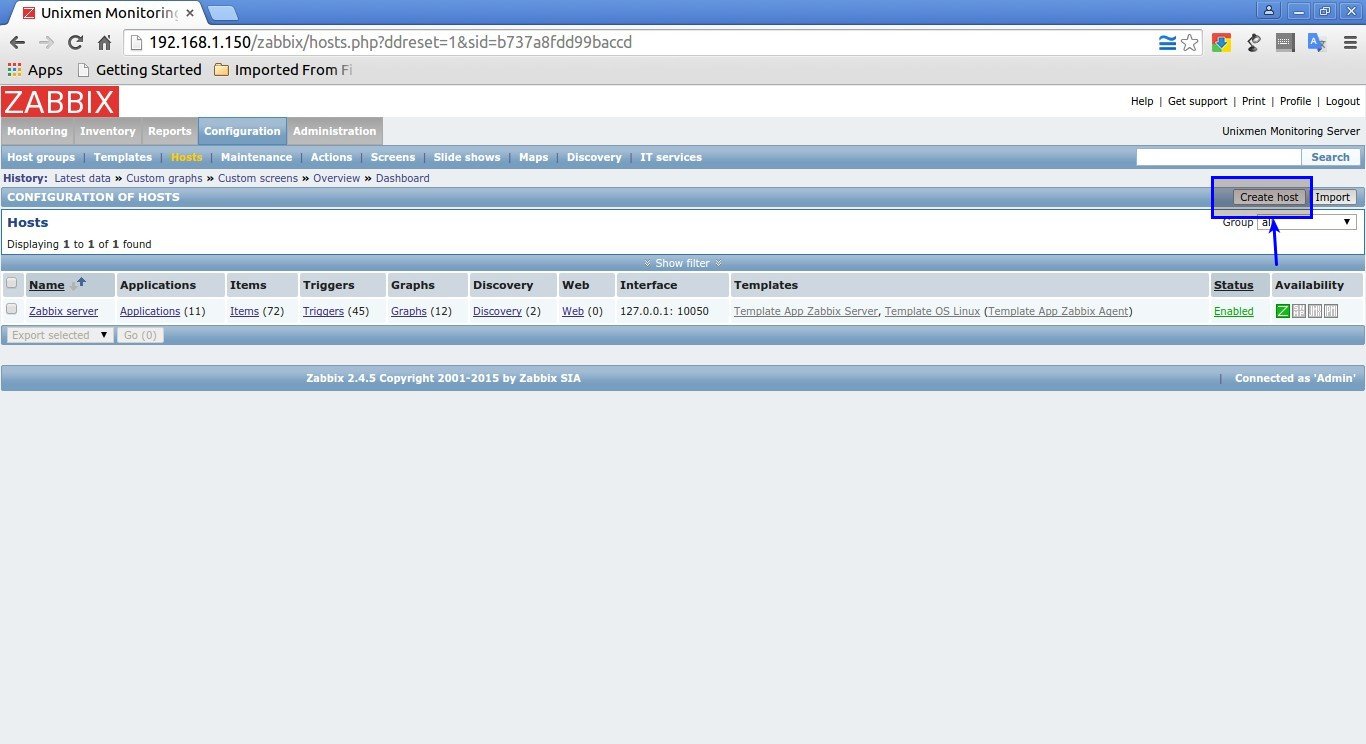This screenshot has height=744, width=1366.
Task: Reload the page with the refresh icon
Action: (75, 43)
